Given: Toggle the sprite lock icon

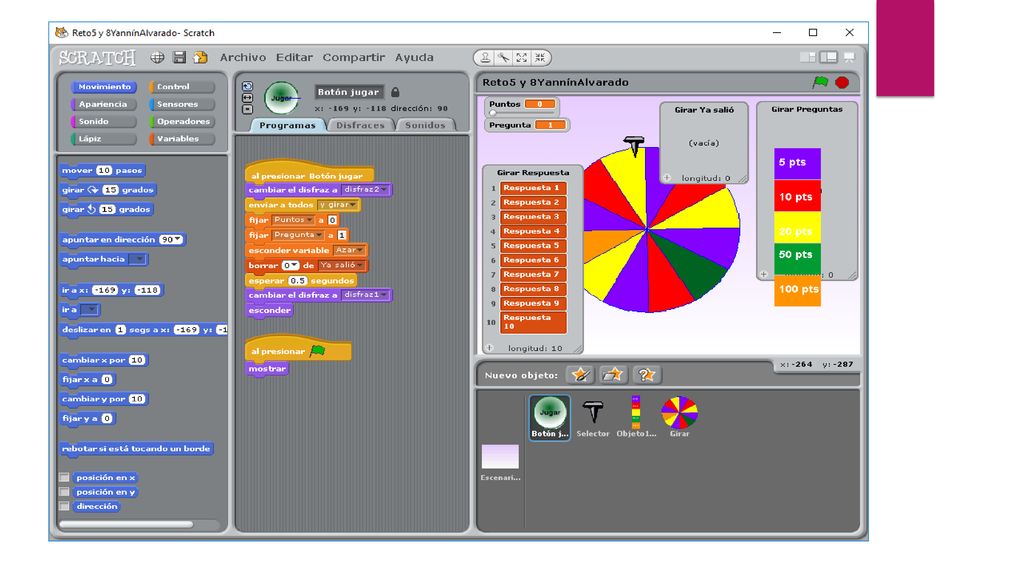Looking at the screenshot, I should click(395, 92).
